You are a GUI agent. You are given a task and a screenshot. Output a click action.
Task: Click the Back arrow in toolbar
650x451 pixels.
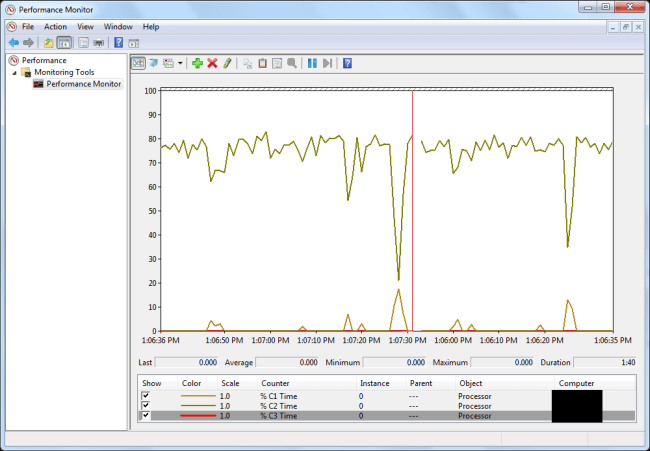coord(13,43)
